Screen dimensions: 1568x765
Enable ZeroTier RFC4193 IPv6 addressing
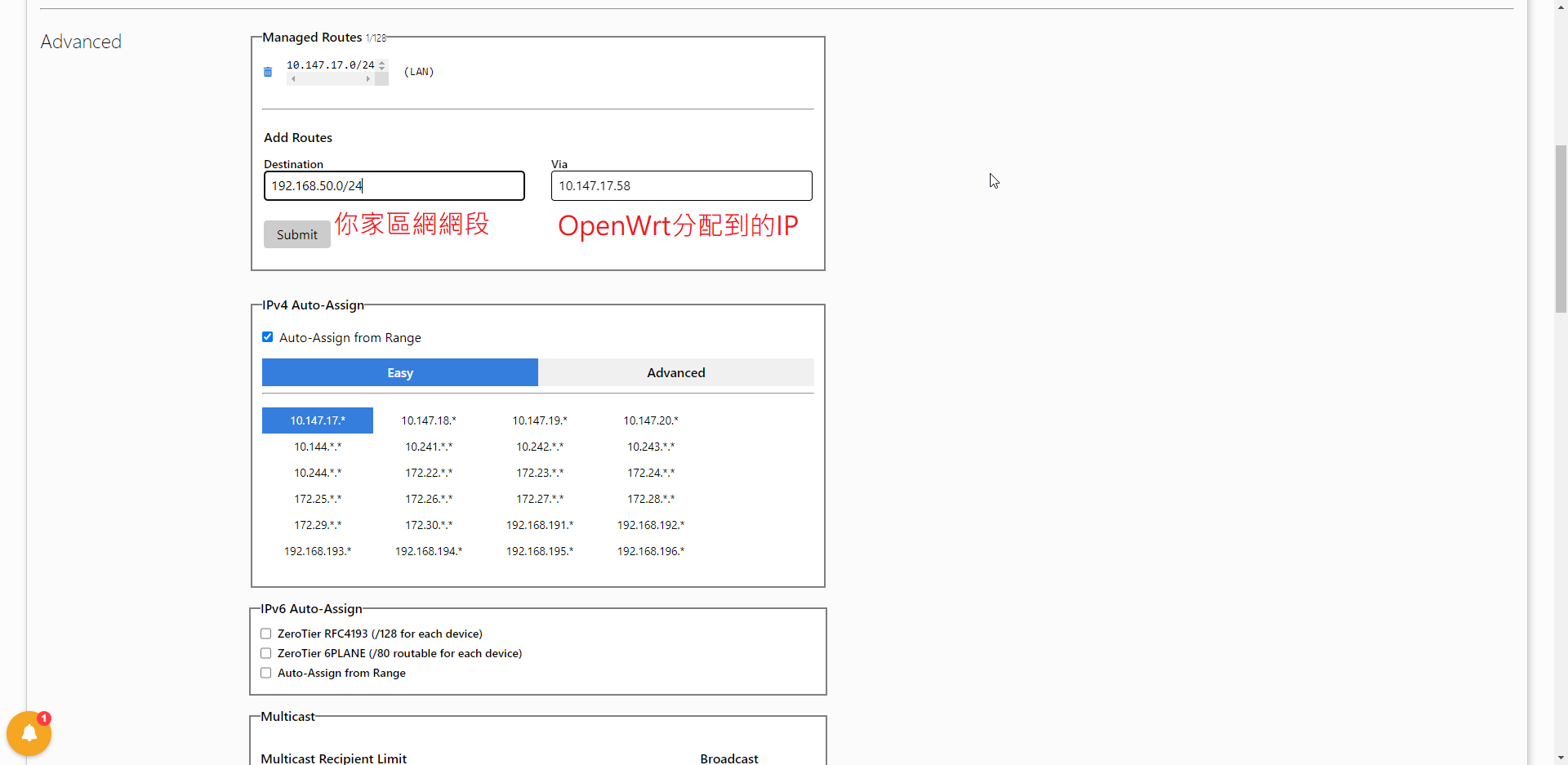(265, 634)
